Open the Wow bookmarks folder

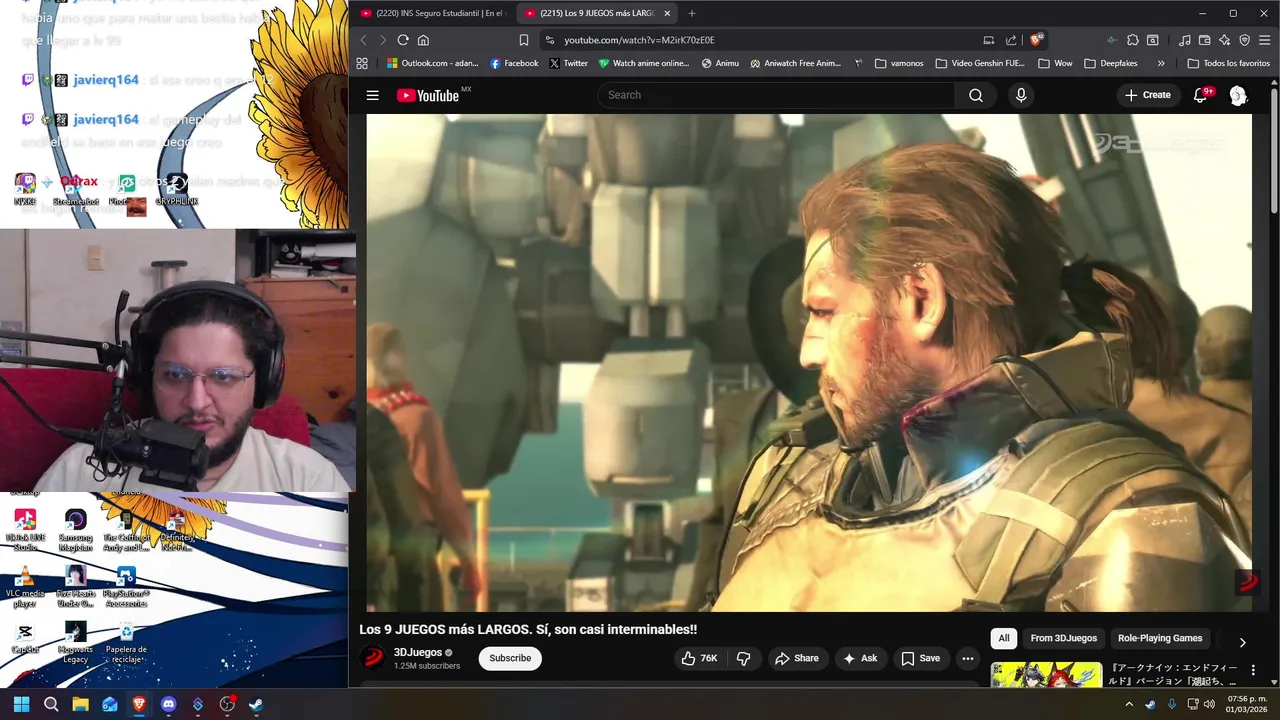(1055, 63)
